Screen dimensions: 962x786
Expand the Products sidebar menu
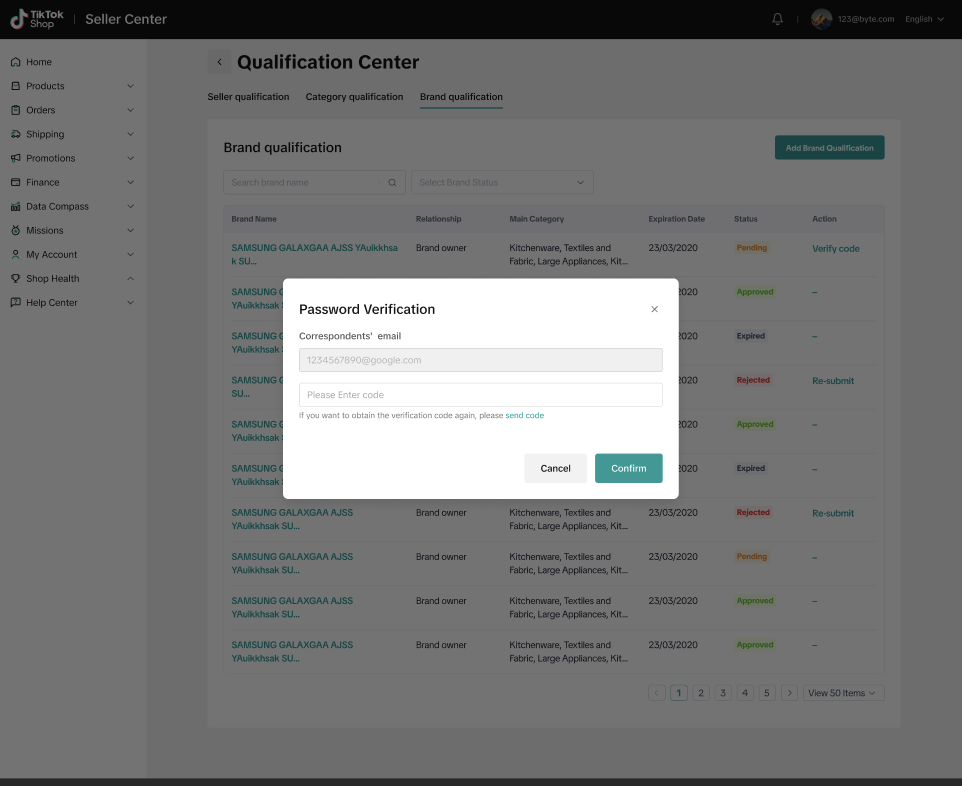[130, 86]
